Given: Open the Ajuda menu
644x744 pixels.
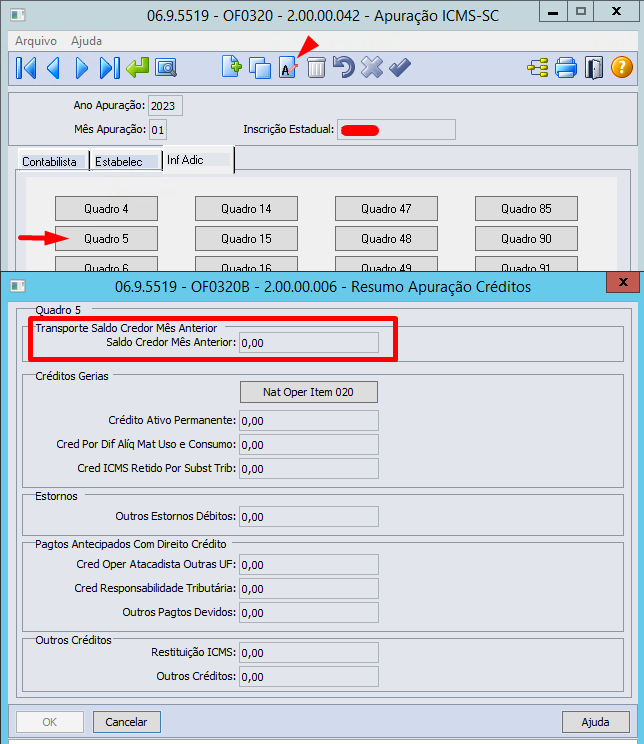Looking at the screenshot, I should (87, 41).
